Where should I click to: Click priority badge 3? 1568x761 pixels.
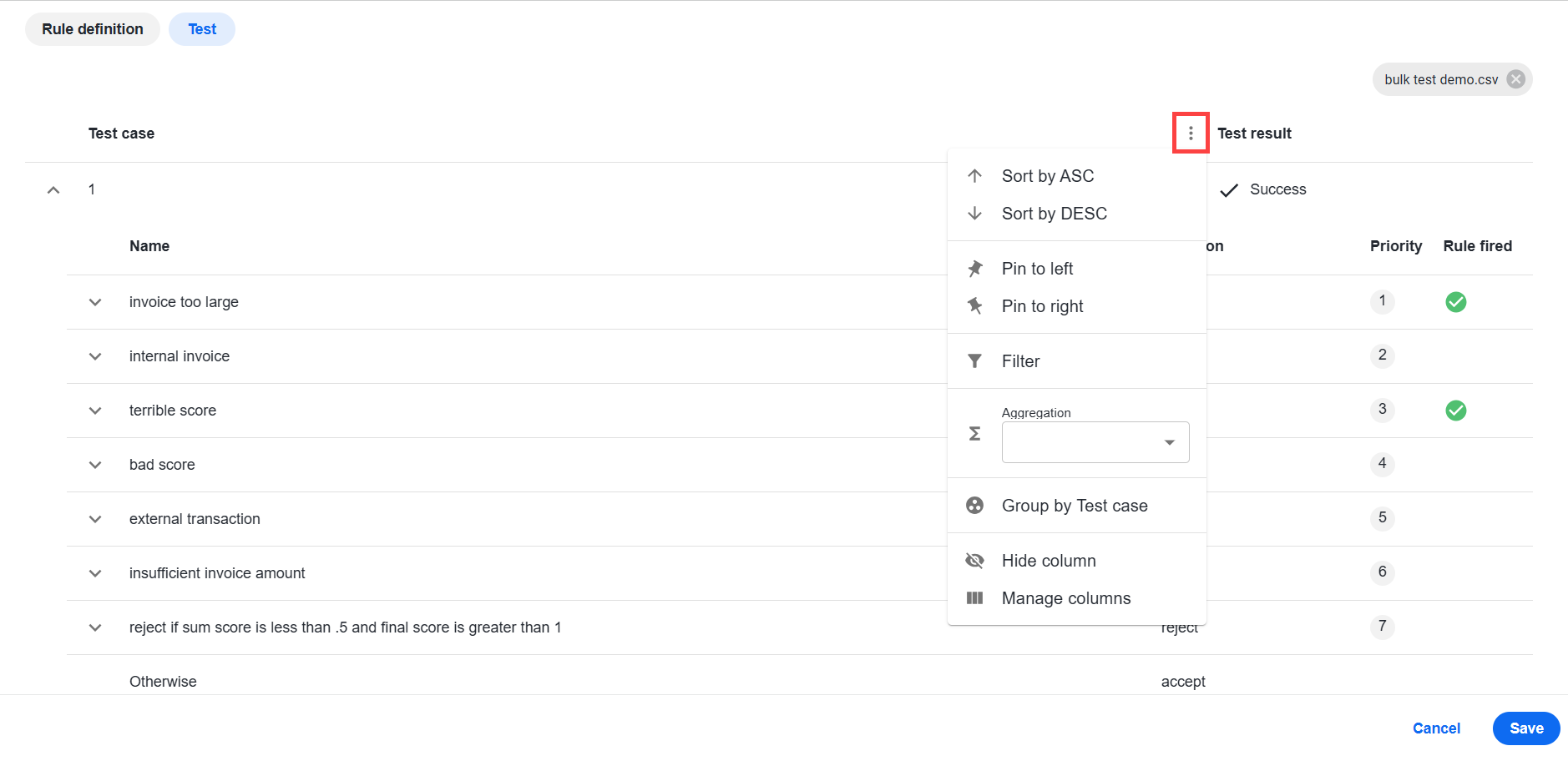click(x=1383, y=410)
